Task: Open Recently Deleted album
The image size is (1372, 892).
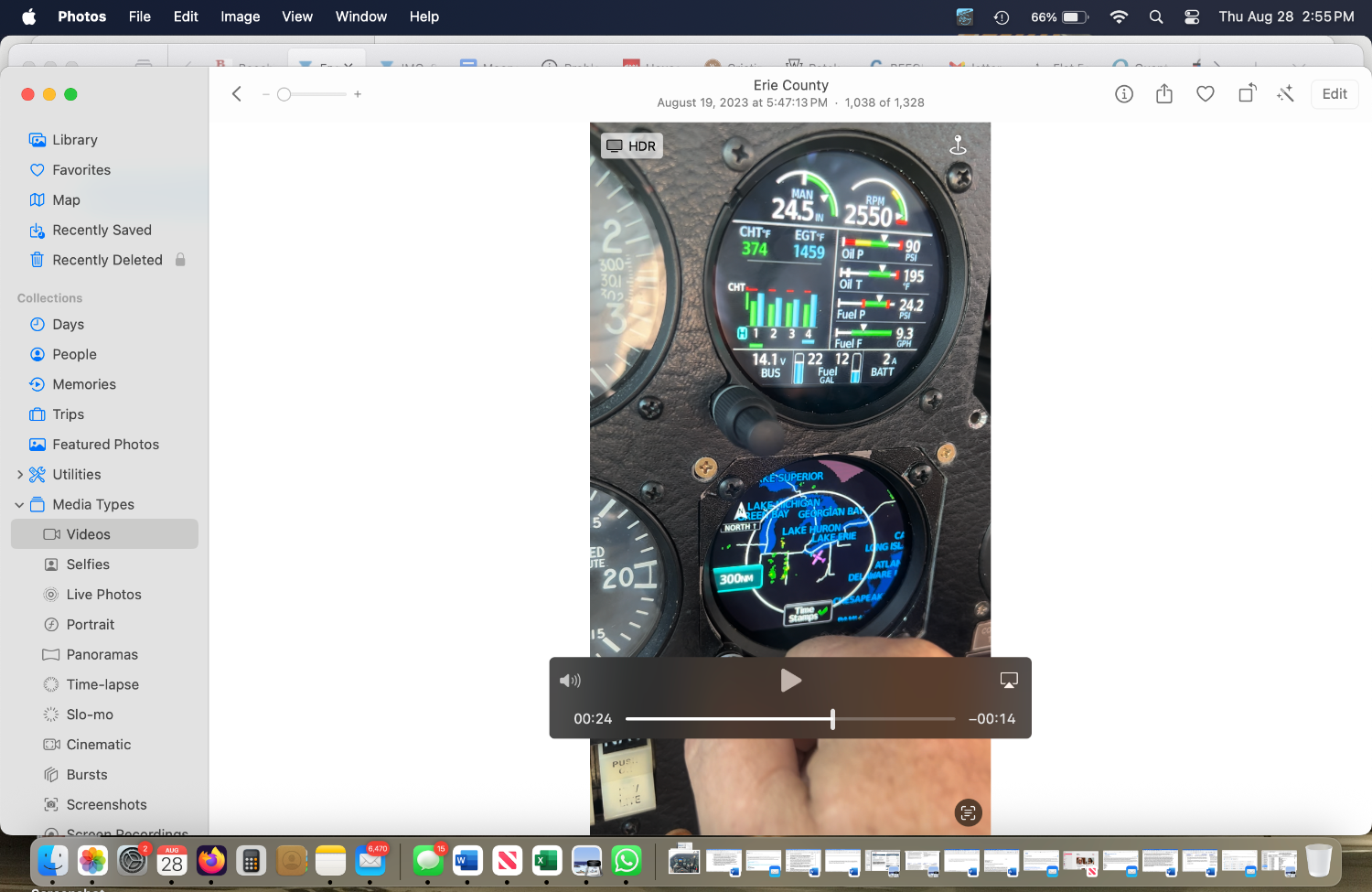Action: point(104,260)
